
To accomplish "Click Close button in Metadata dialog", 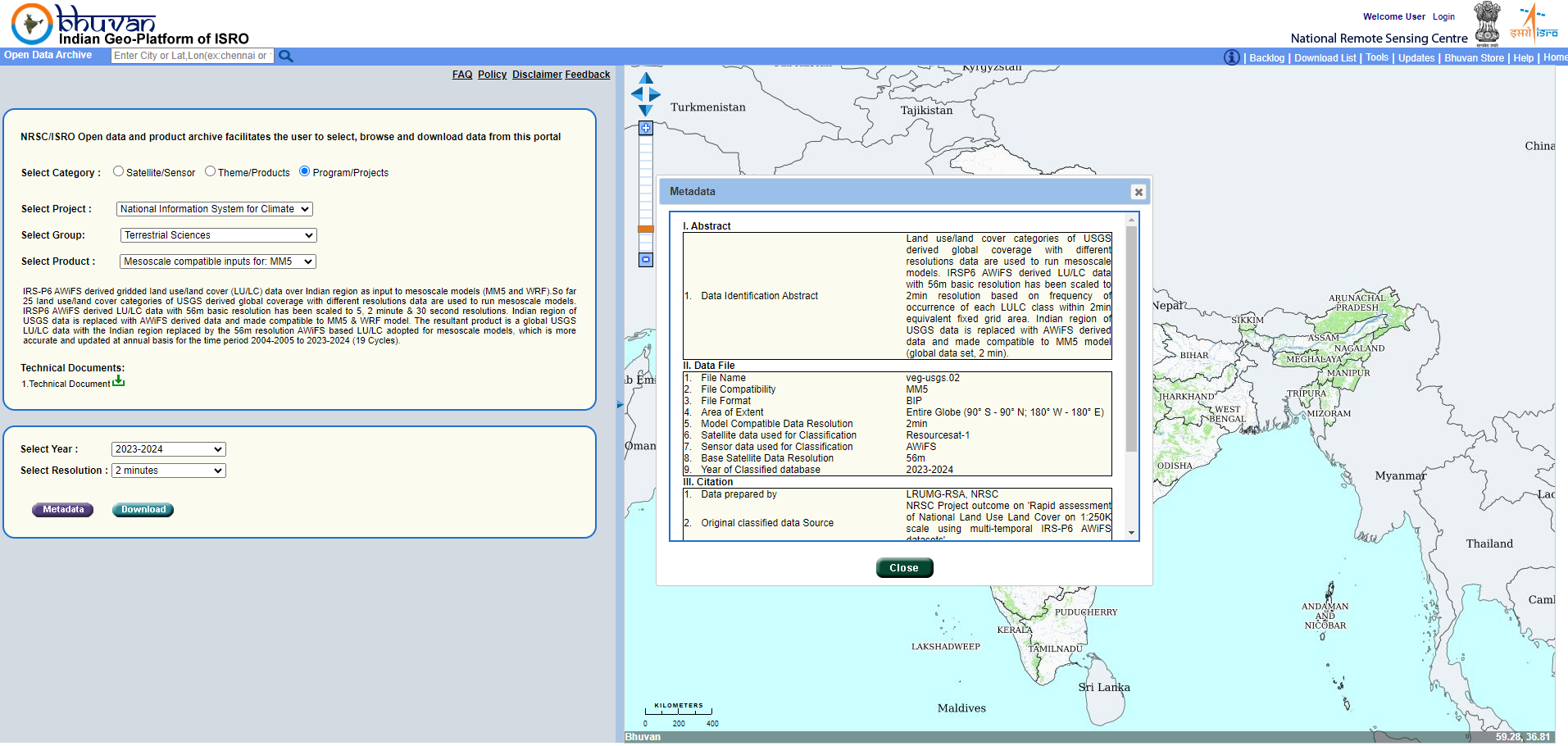I will 904,568.
